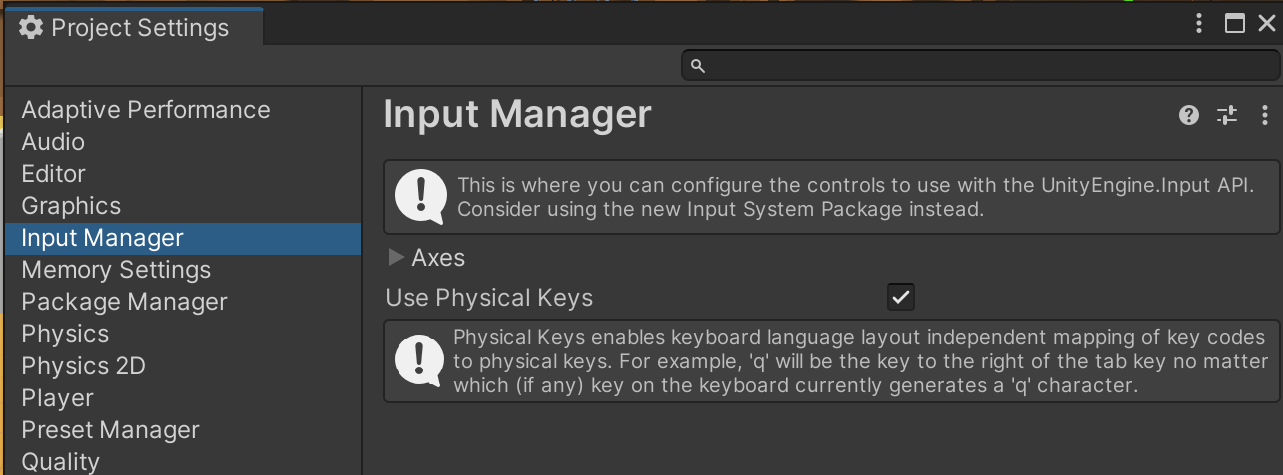The image size is (1283, 475).
Task: Open the Graphics settings page
Action: coord(71,206)
